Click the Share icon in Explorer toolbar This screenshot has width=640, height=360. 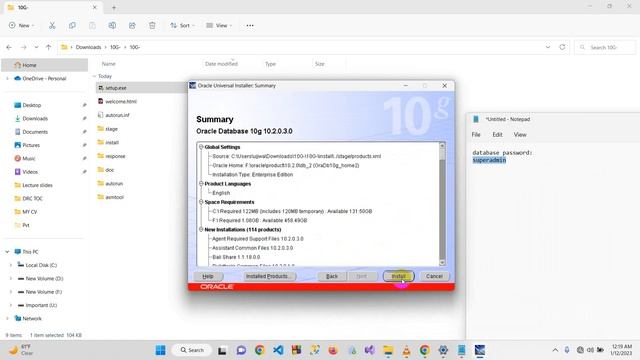click(132, 25)
